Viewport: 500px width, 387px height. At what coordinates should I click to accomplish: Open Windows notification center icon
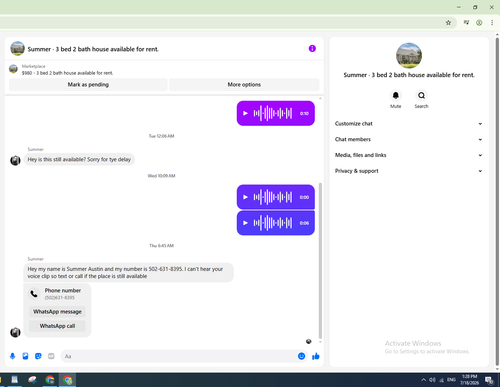489,380
